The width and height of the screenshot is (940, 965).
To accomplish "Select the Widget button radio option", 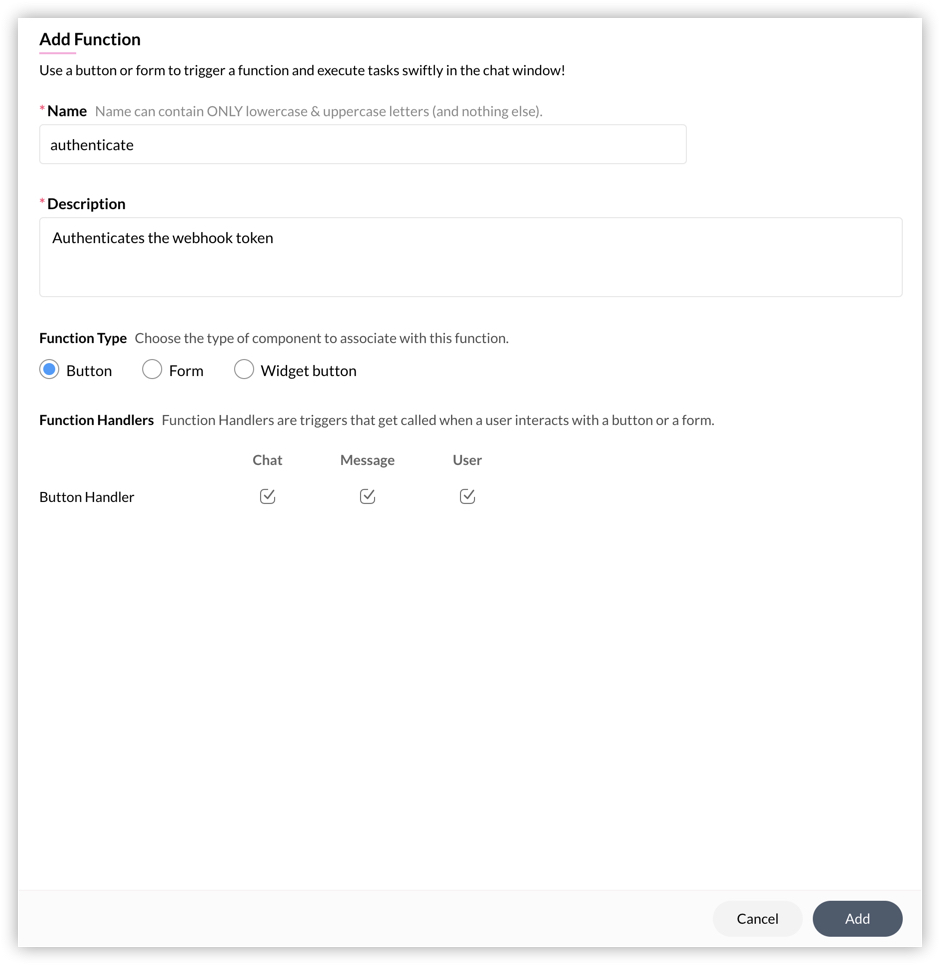I will click(x=244, y=370).
